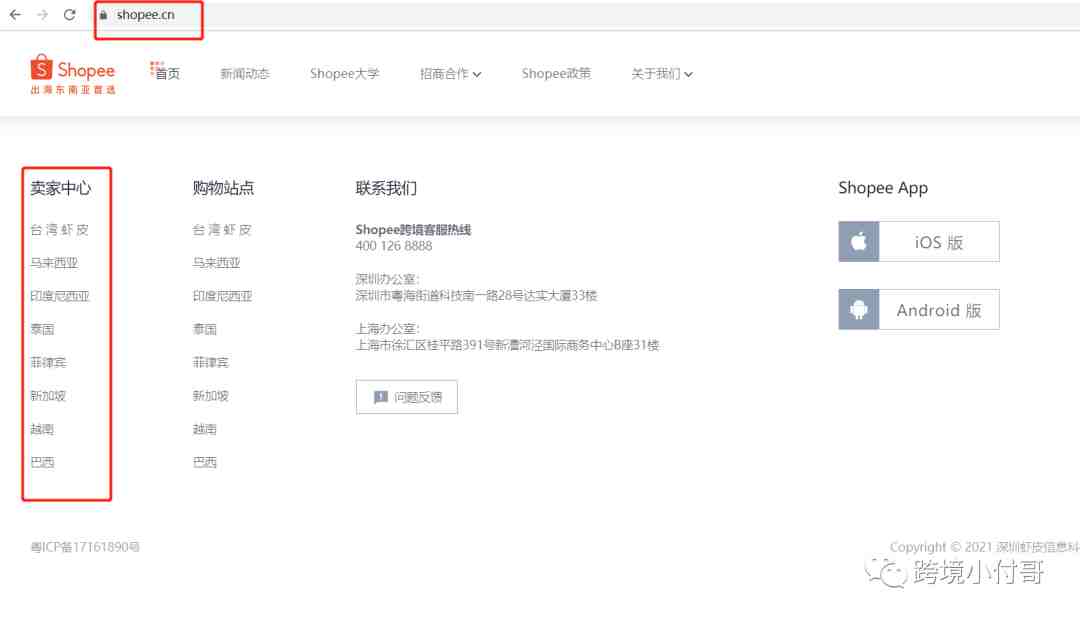The width and height of the screenshot is (1080, 620).
Task: Open 印度尼西亚 under 购物站点
Action: coord(222,296)
